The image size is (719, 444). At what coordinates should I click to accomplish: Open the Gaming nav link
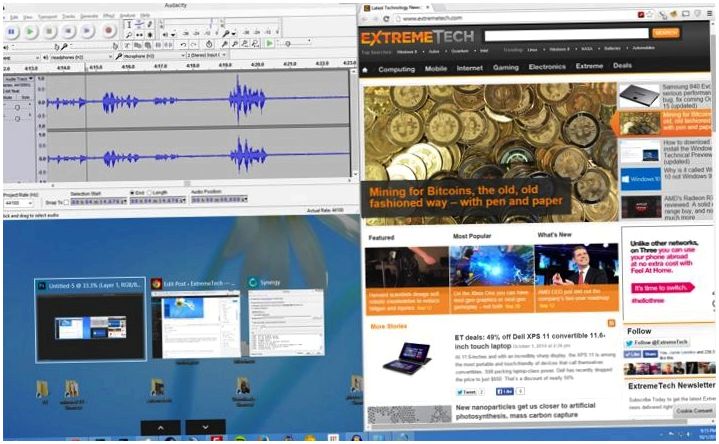pos(506,67)
